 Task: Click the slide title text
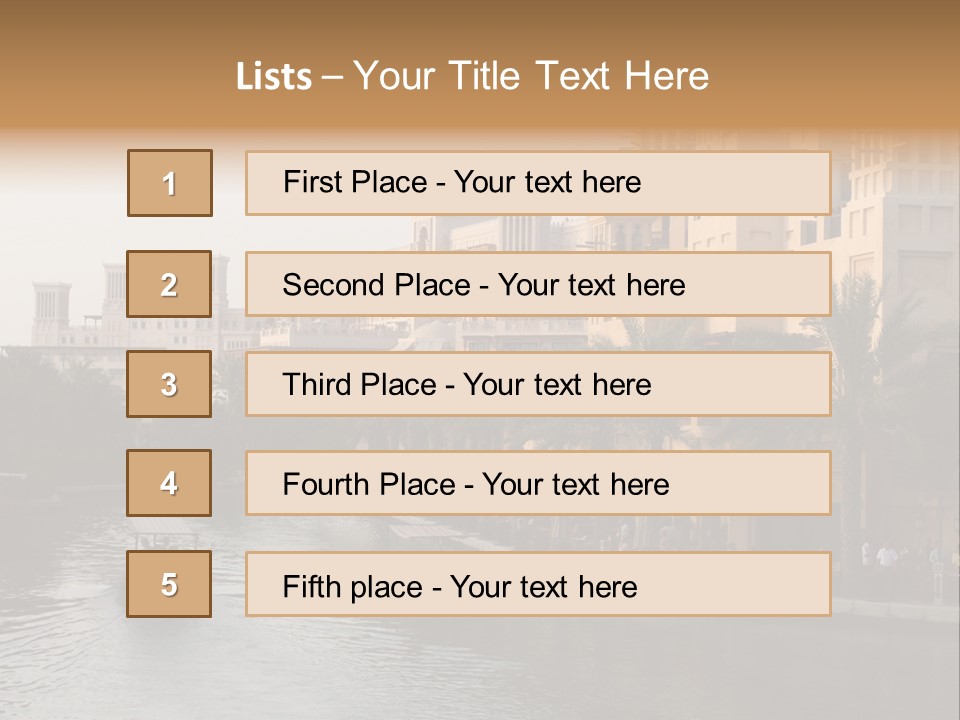click(x=472, y=76)
